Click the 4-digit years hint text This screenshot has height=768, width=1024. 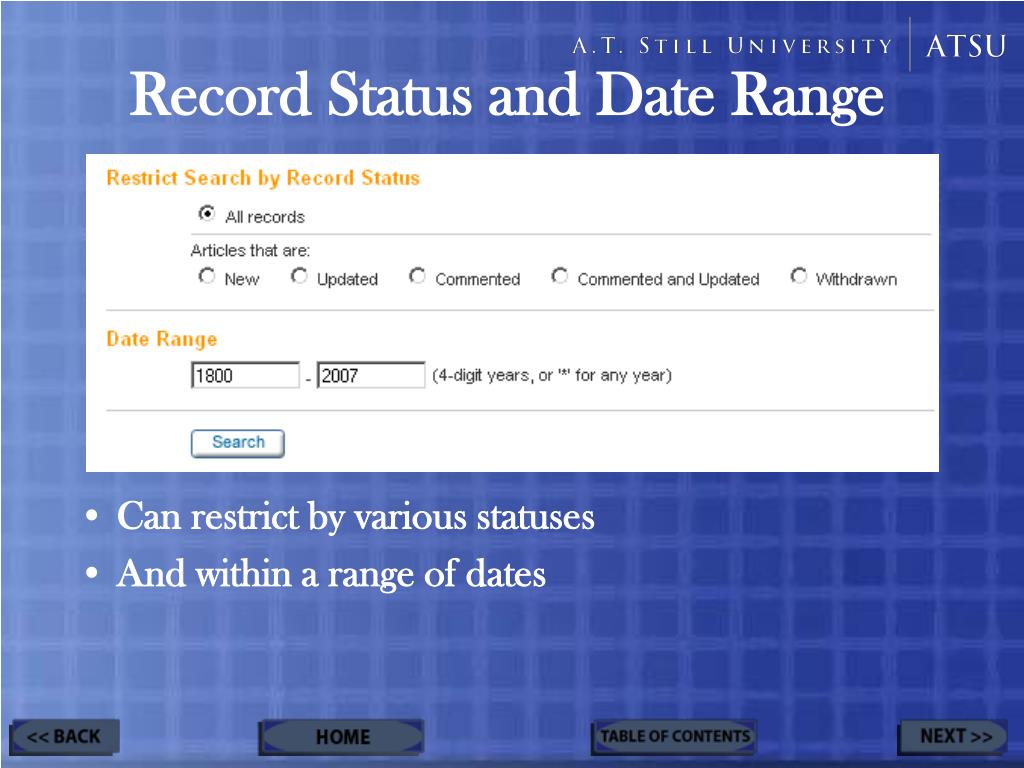point(552,376)
